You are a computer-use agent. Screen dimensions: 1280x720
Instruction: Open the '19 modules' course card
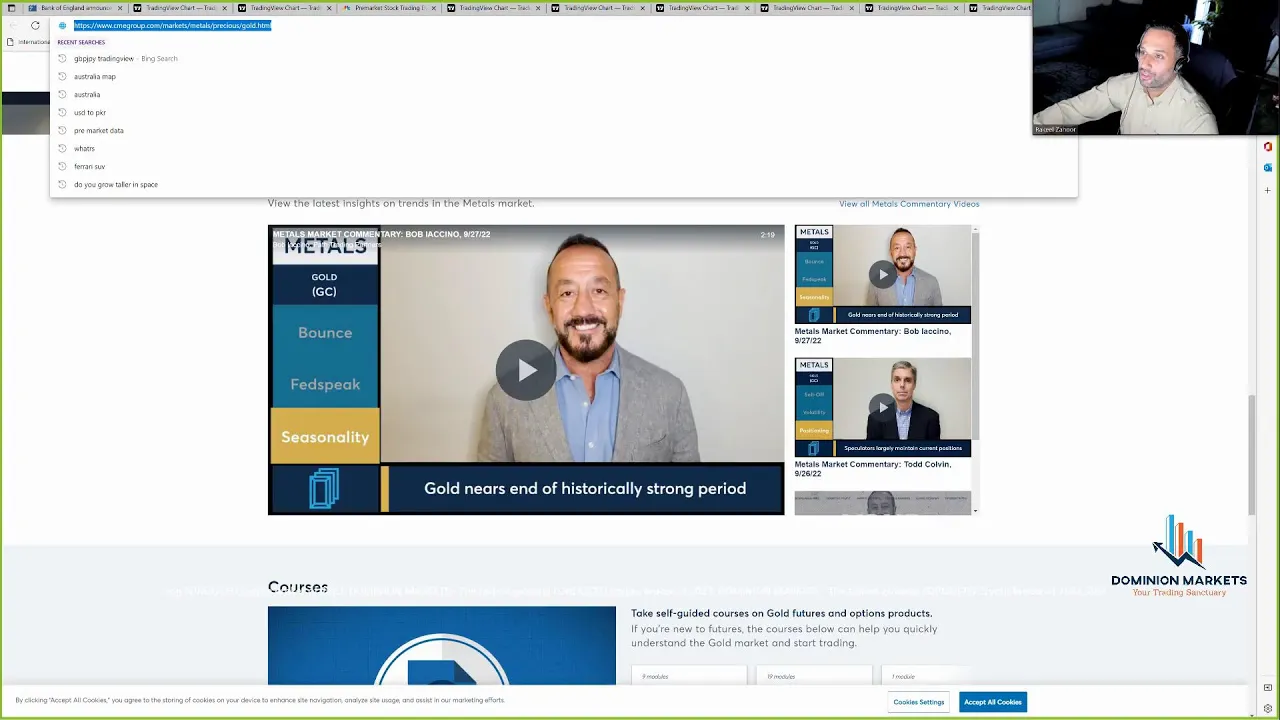point(814,677)
